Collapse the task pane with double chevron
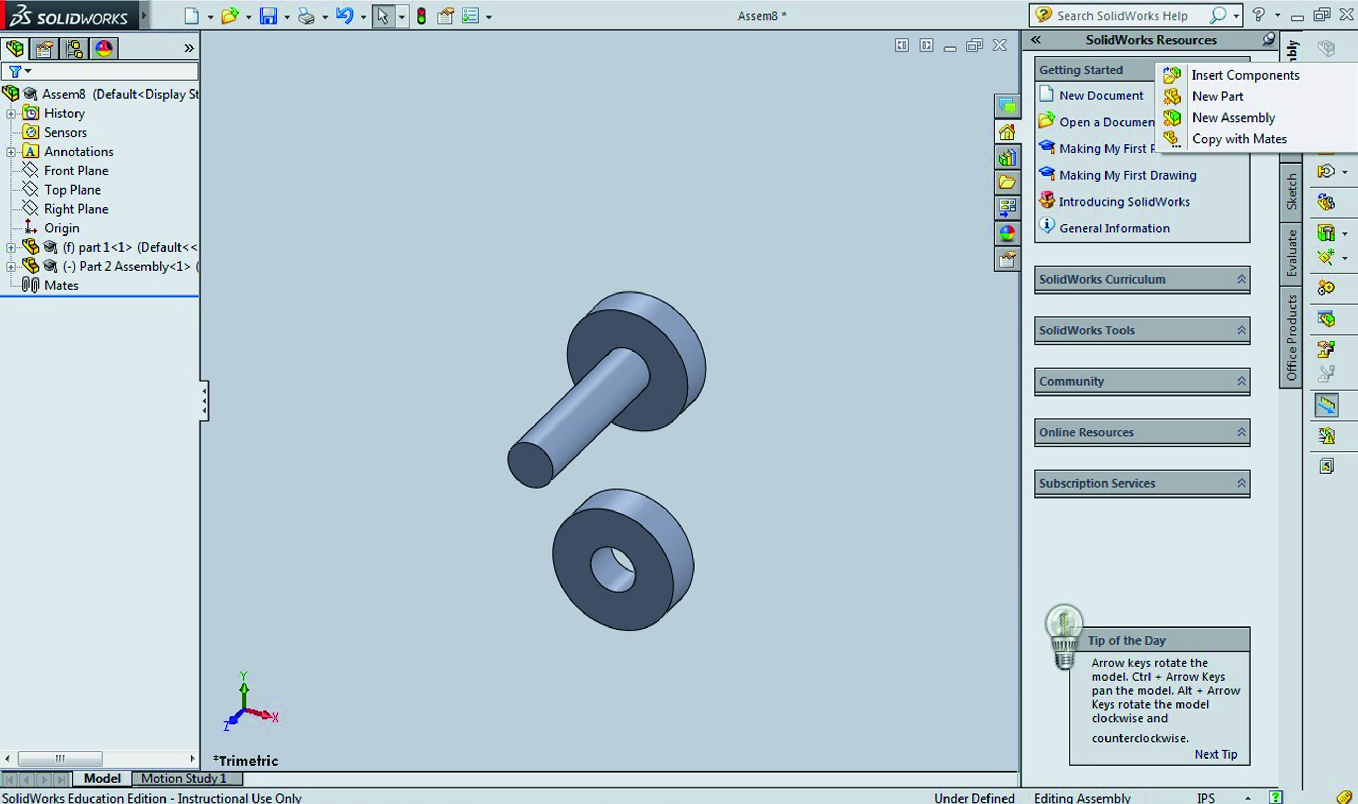The image size is (1358, 804). click(x=1036, y=40)
